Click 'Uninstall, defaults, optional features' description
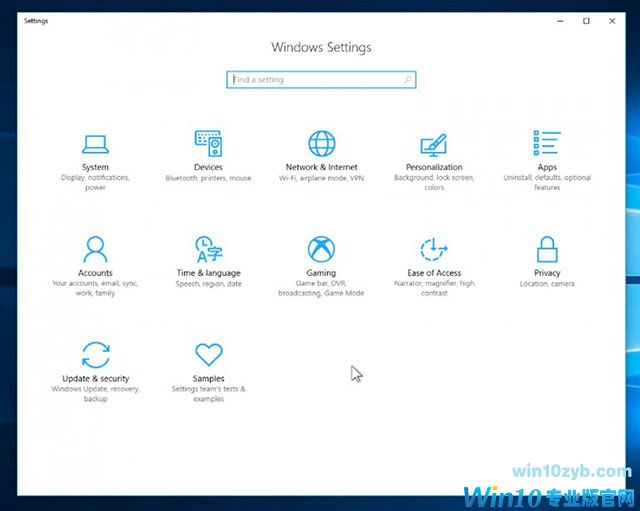The width and height of the screenshot is (640, 511). (x=547, y=182)
